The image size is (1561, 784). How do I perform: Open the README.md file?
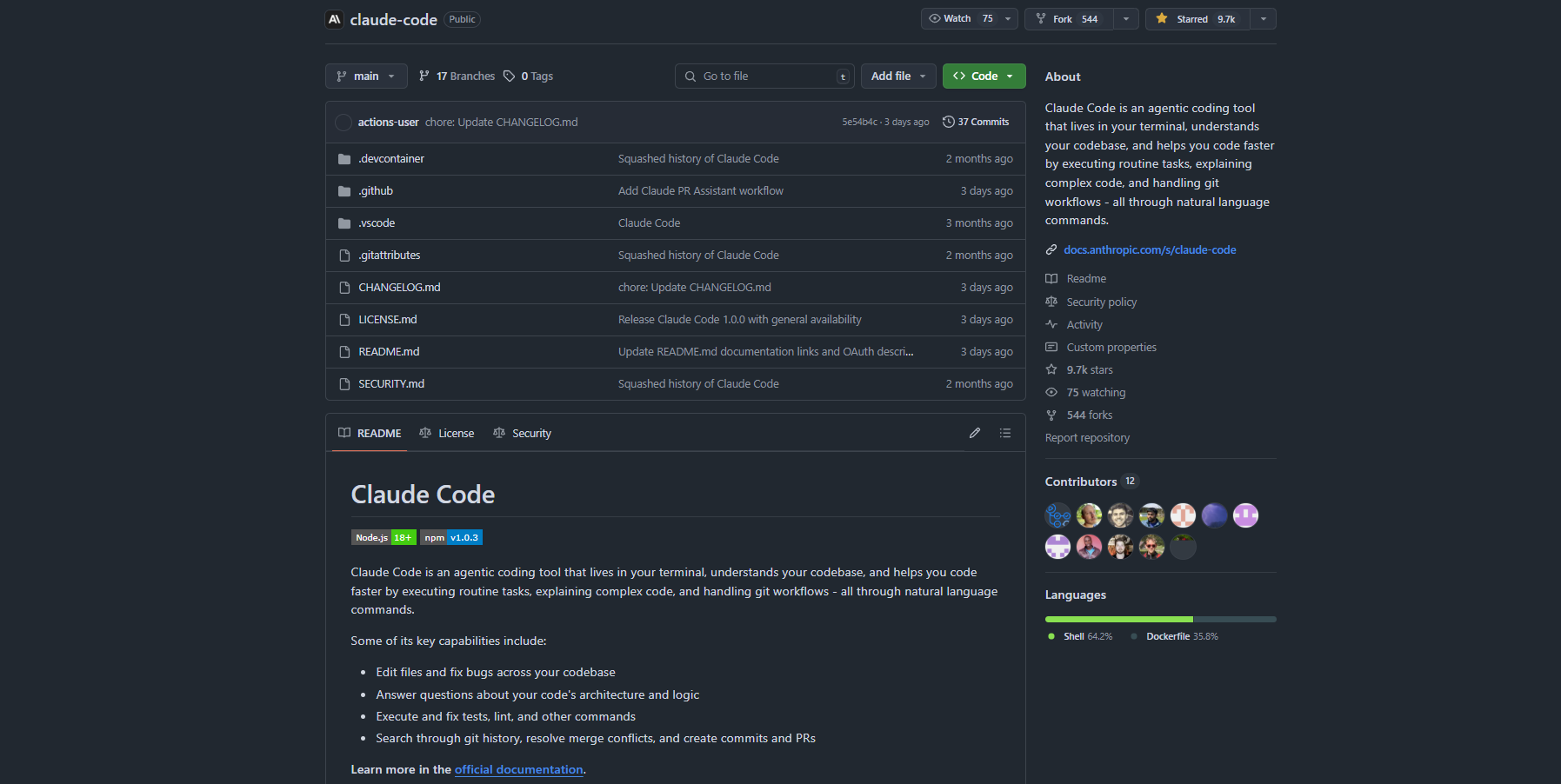click(x=389, y=352)
